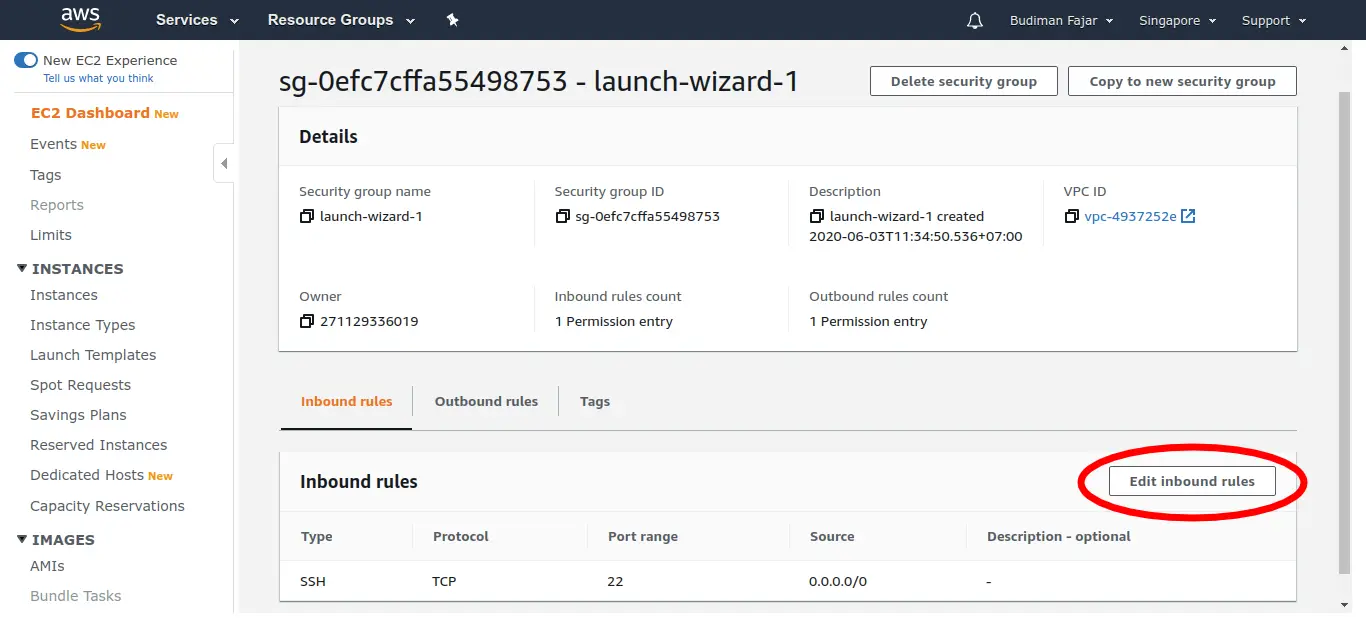Screen dimensions: 1366x618
Task: Toggle the New EC2 Experience switch
Action: (x=26, y=60)
